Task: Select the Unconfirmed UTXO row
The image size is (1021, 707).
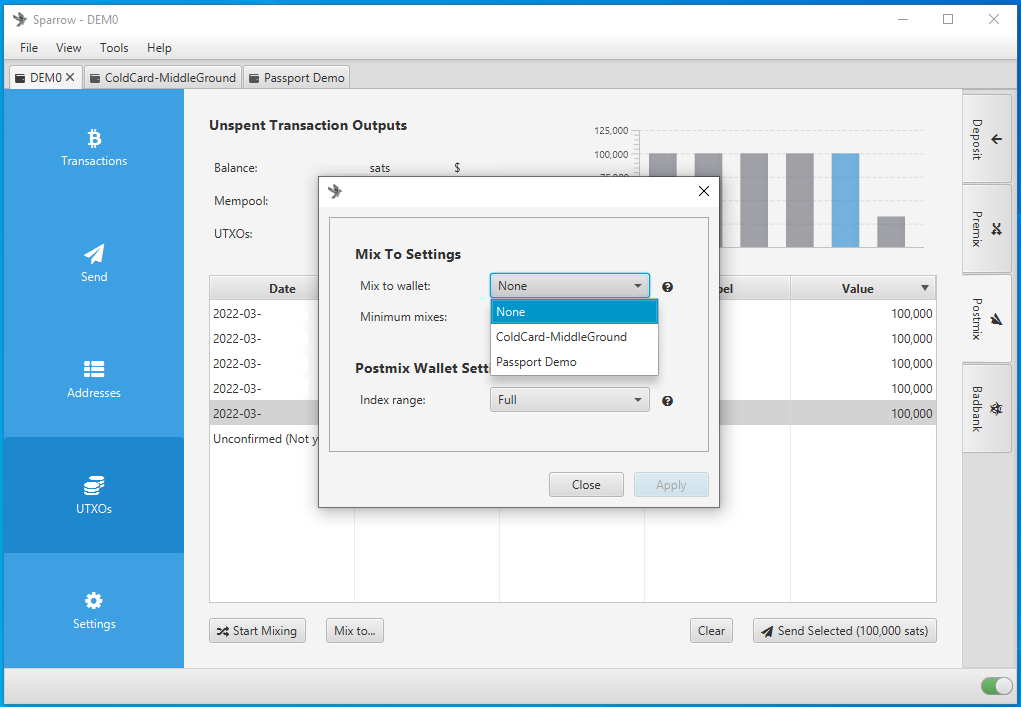Action: [573, 439]
